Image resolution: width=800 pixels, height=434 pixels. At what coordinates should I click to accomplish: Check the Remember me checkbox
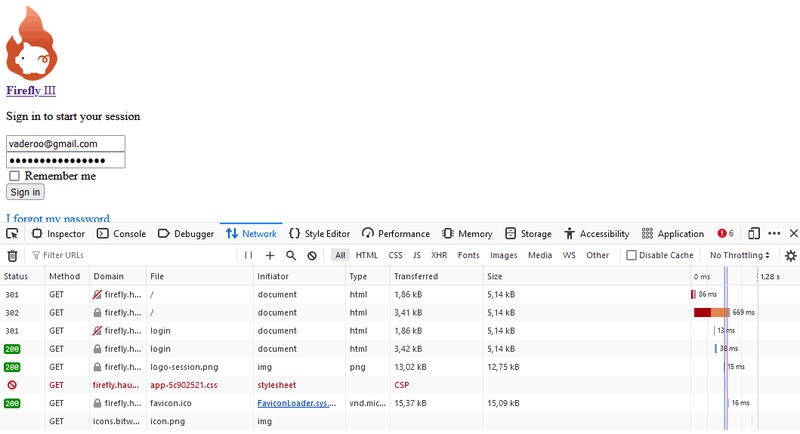click(x=14, y=176)
